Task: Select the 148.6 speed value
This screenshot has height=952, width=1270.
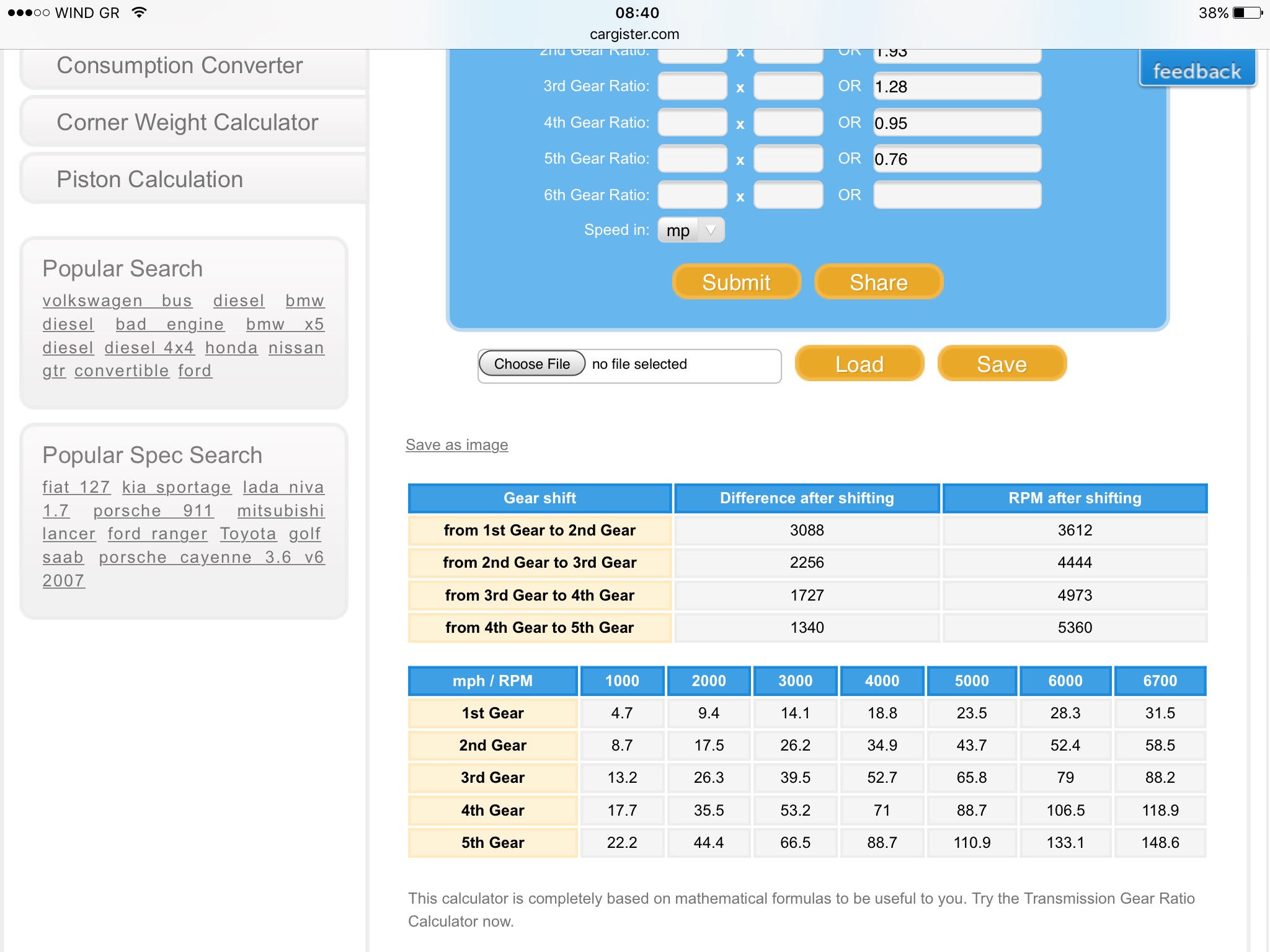Action: pos(1160,843)
